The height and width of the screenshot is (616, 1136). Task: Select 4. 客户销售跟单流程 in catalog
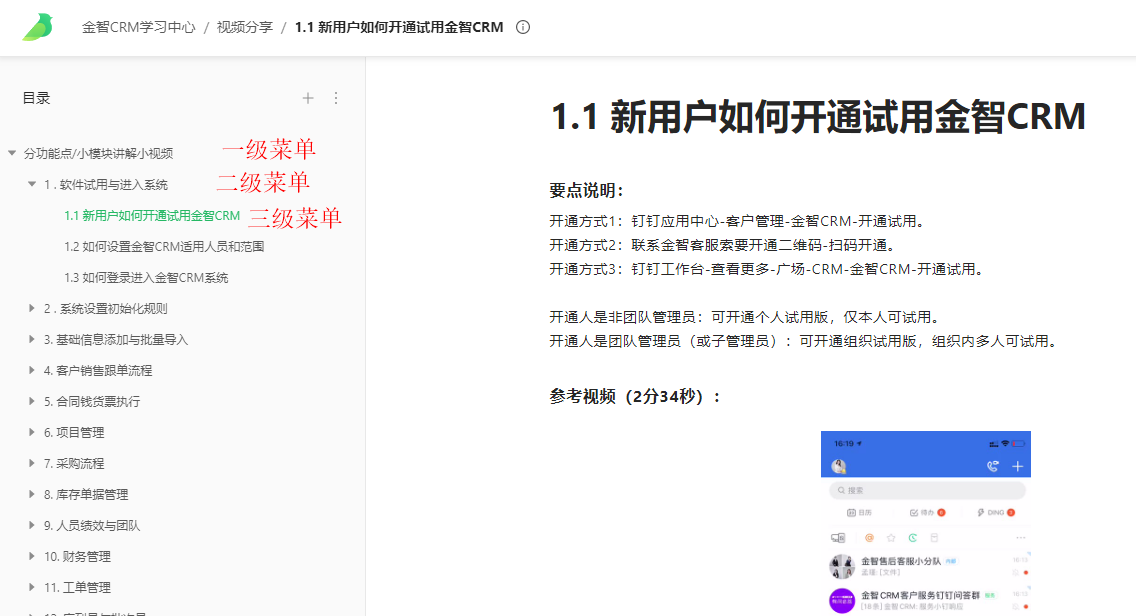[98, 371]
